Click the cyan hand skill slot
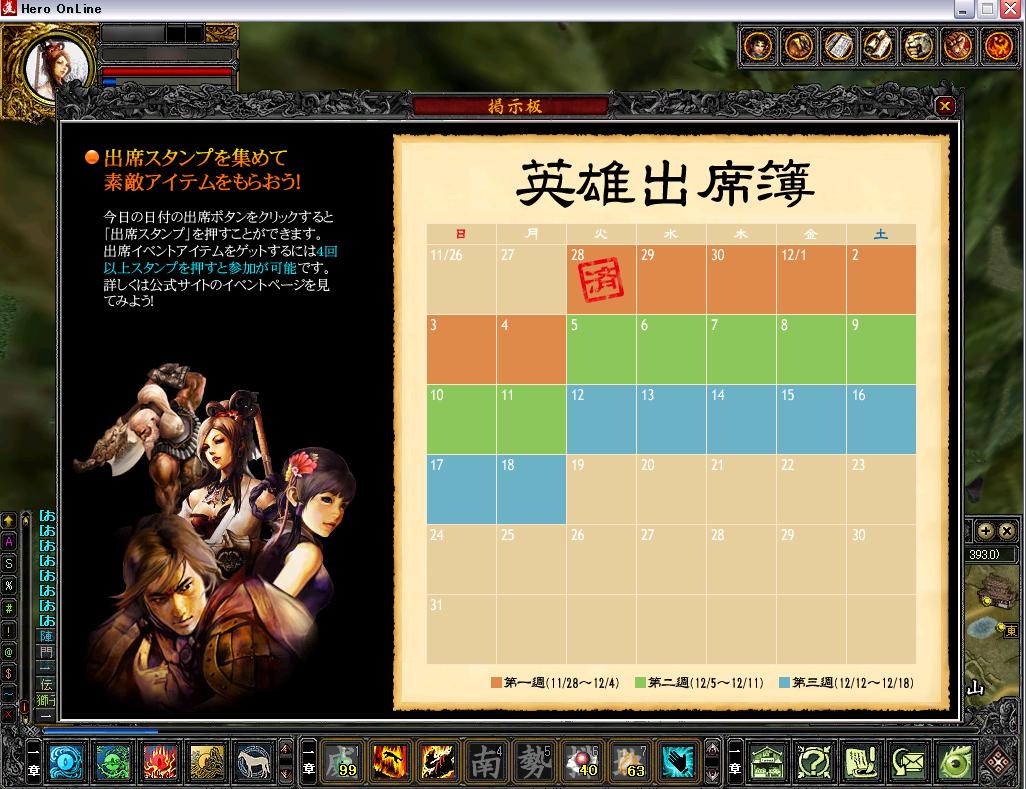Viewport: 1026px width, 789px height. 676,762
